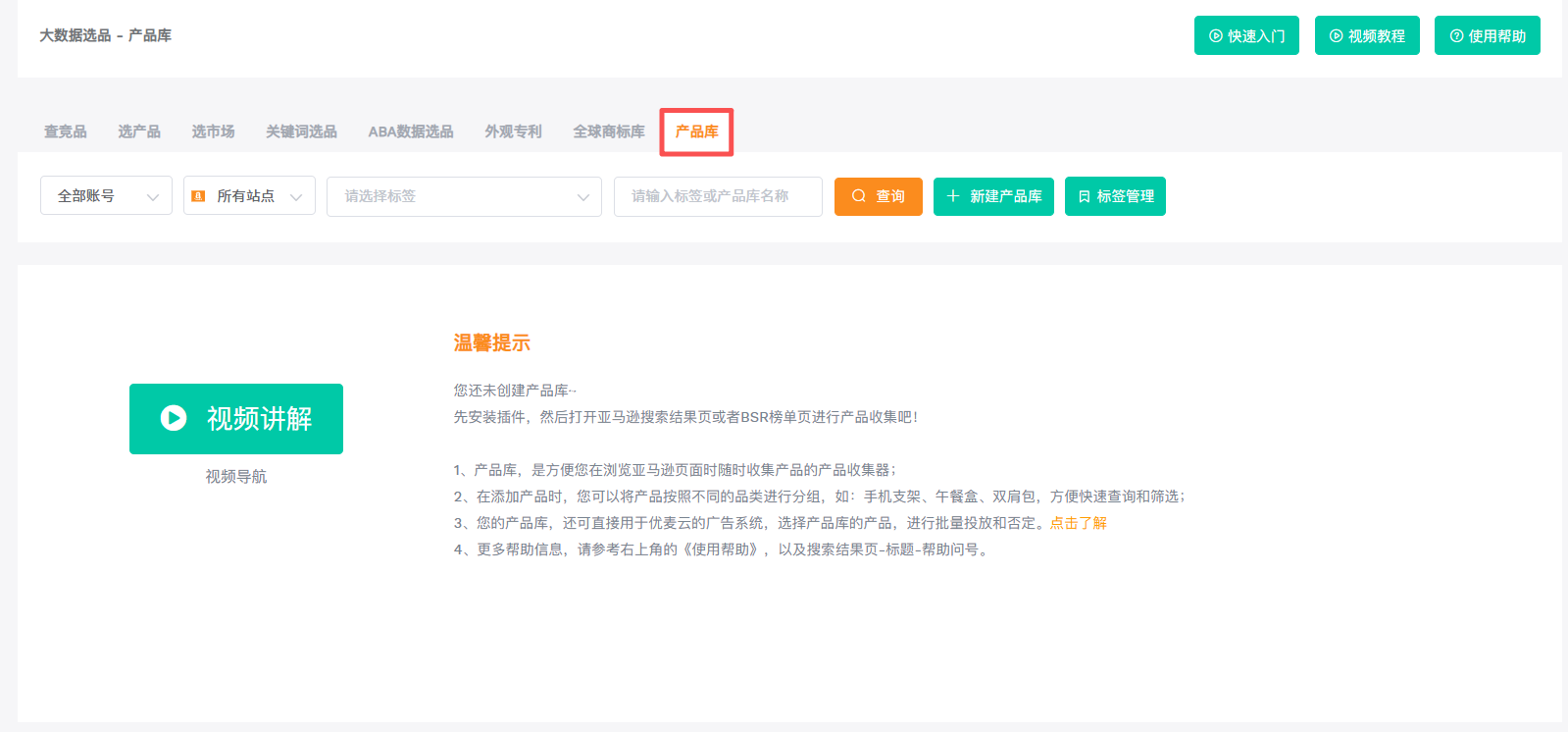1568x732 pixels.
Task: Click the play icon in 视频教程
Action: coord(1336,36)
